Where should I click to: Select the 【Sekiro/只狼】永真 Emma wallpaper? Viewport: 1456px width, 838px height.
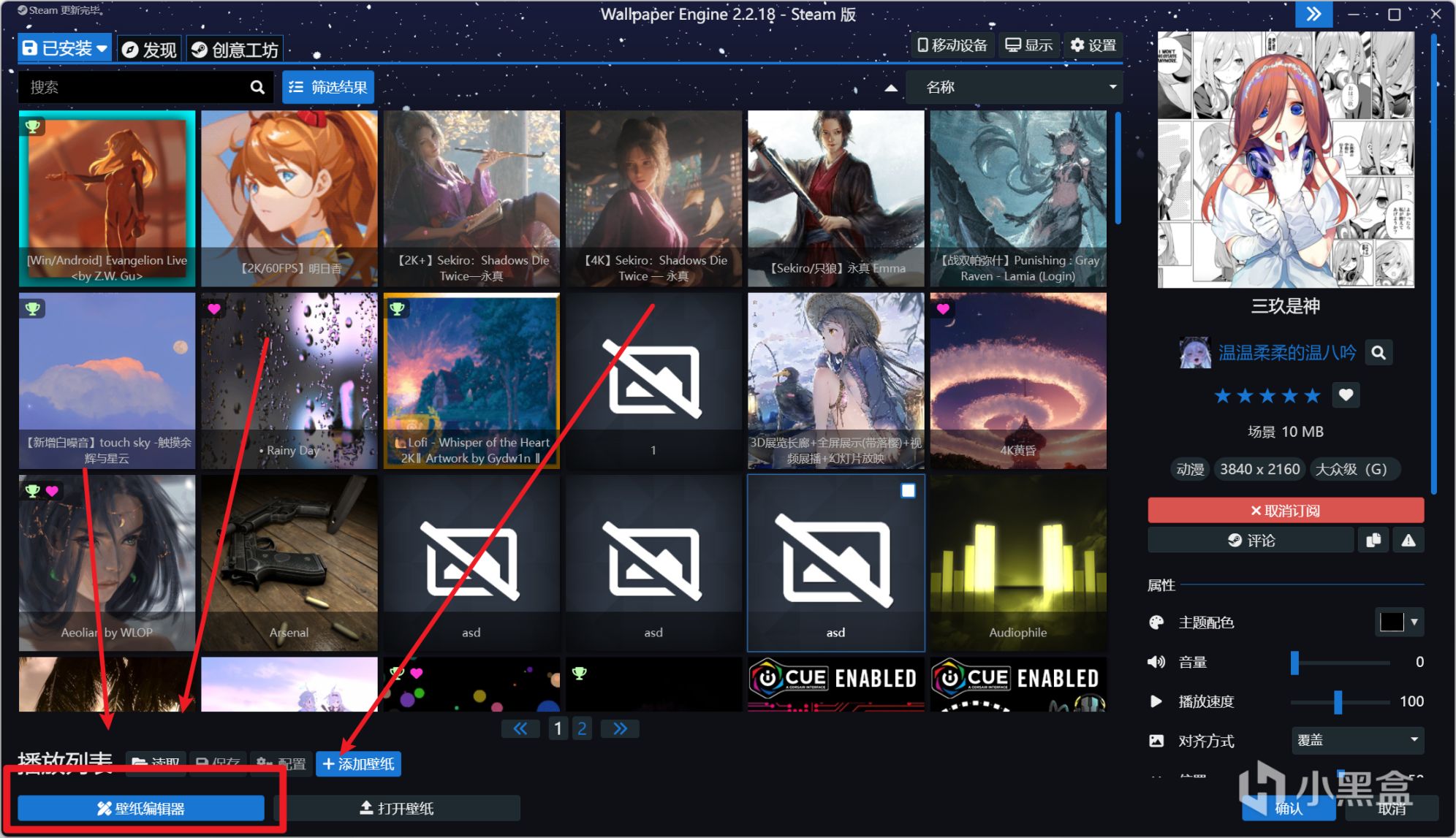pyautogui.click(x=835, y=199)
